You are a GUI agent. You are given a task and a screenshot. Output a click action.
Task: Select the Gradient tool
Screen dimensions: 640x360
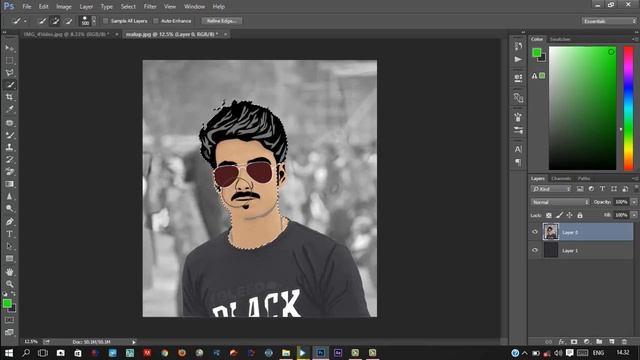(9, 184)
